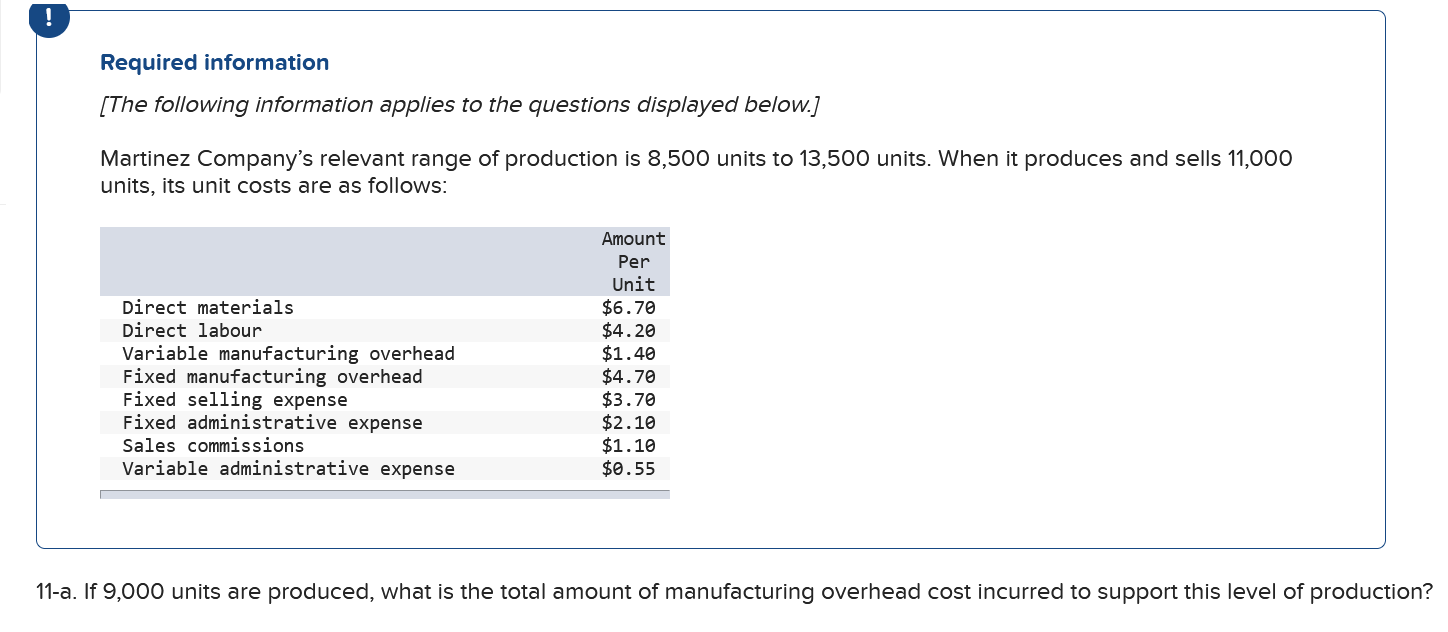Select the Variable manufacturing overhead label
Screen dimensions: 1448x632
288,354
